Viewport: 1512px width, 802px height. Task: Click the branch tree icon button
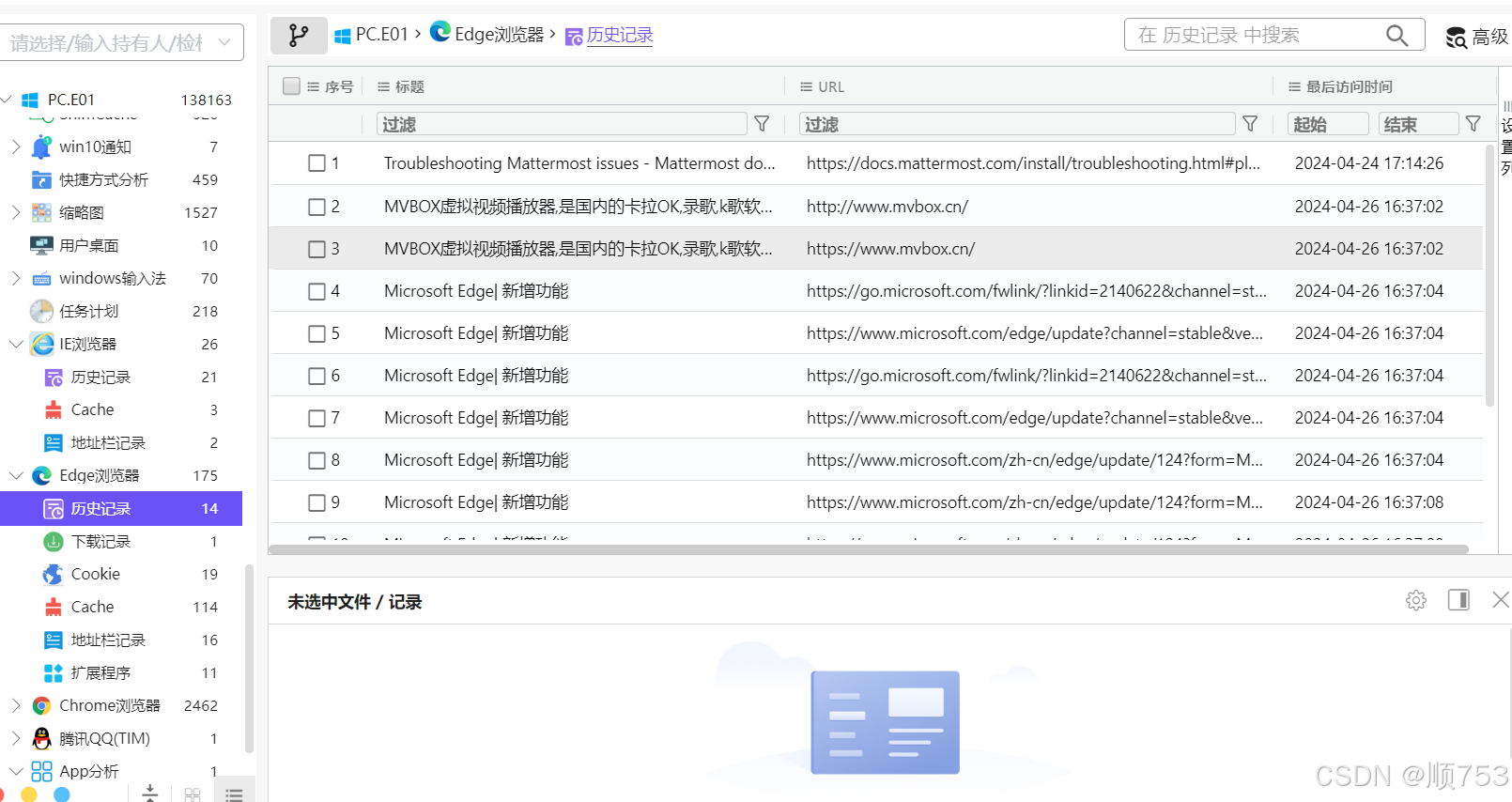299,36
